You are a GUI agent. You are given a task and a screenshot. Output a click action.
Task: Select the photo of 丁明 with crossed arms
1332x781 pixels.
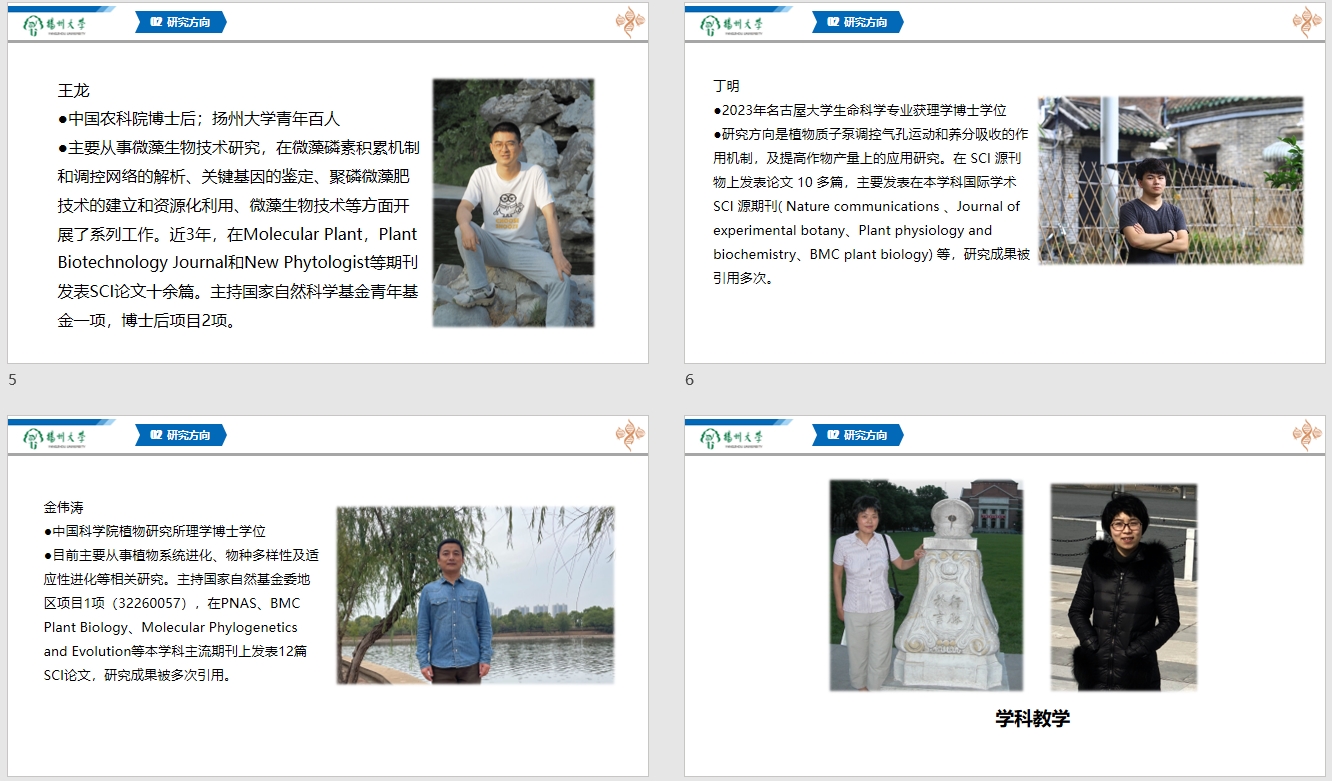coord(1170,181)
